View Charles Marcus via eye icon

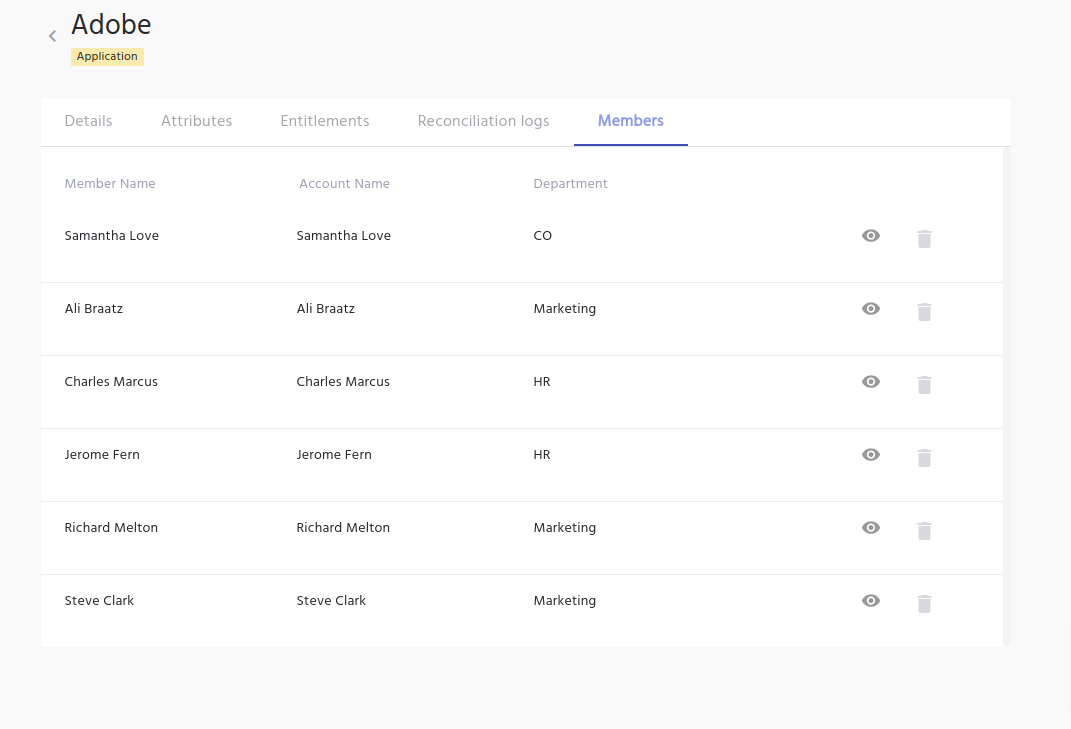(x=871, y=382)
